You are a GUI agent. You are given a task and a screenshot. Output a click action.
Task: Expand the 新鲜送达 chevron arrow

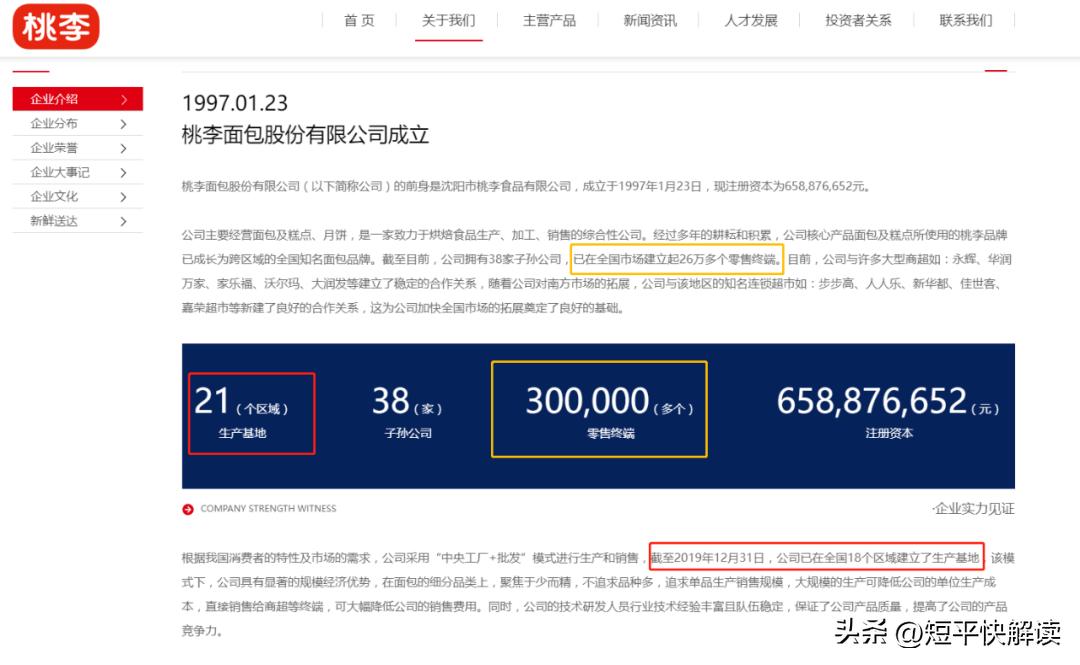pyautogui.click(x=124, y=221)
